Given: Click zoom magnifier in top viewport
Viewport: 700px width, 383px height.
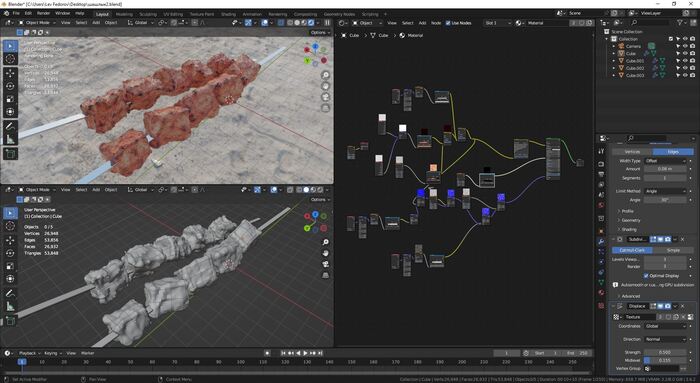Looking at the screenshot, I should click(x=325, y=75).
